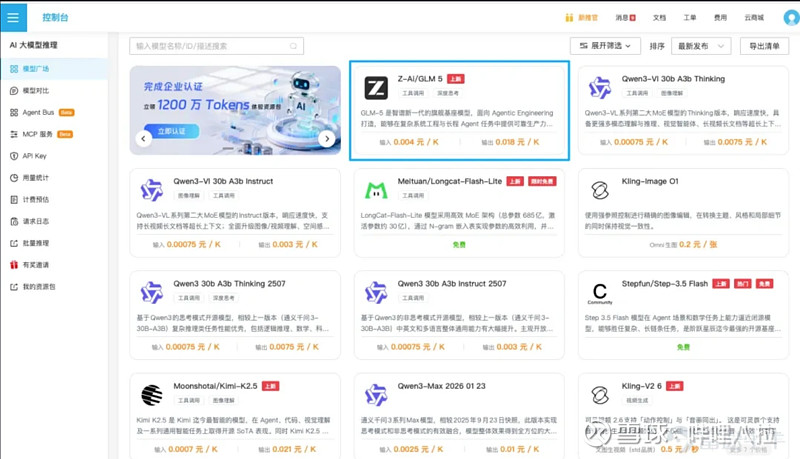Open Qwen3 30b A3b Thinking 2507 title
This screenshot has height=459, width=800.
(229, 284)
